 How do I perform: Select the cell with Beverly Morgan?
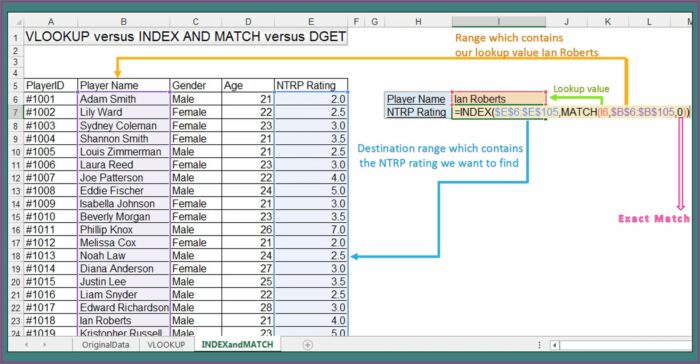(124, 216)
